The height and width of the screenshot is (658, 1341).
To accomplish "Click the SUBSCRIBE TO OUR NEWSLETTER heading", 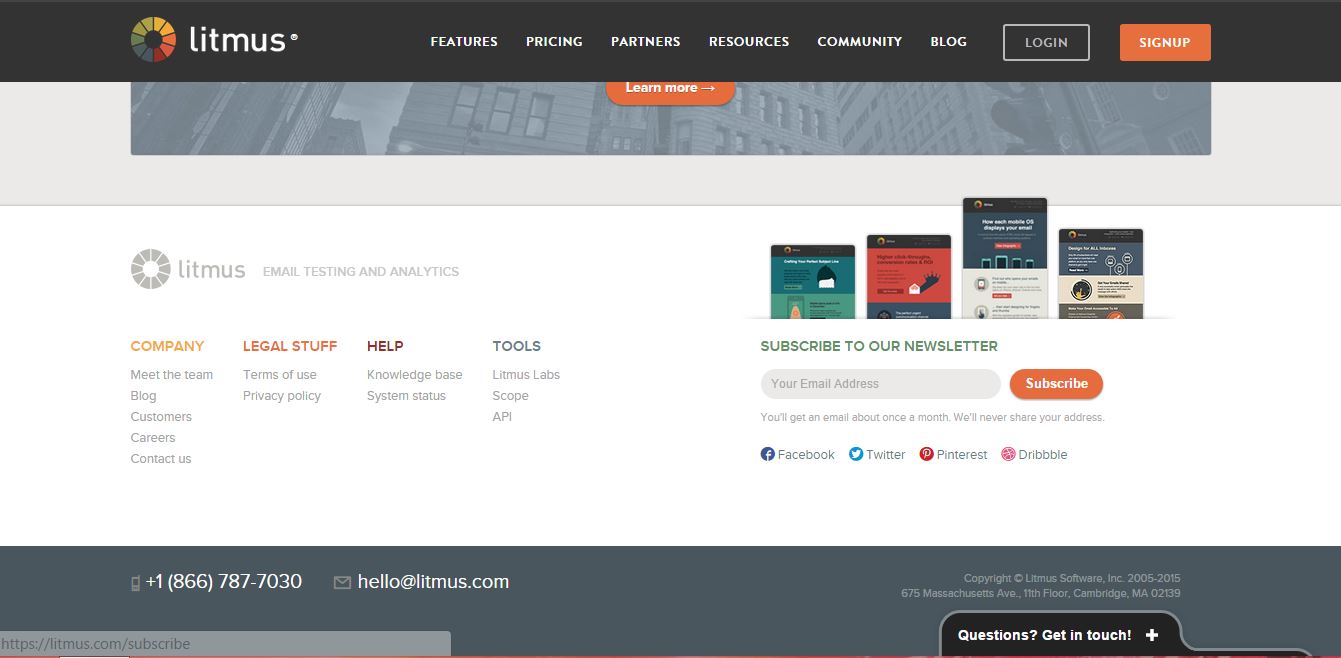I will (879, 346).
